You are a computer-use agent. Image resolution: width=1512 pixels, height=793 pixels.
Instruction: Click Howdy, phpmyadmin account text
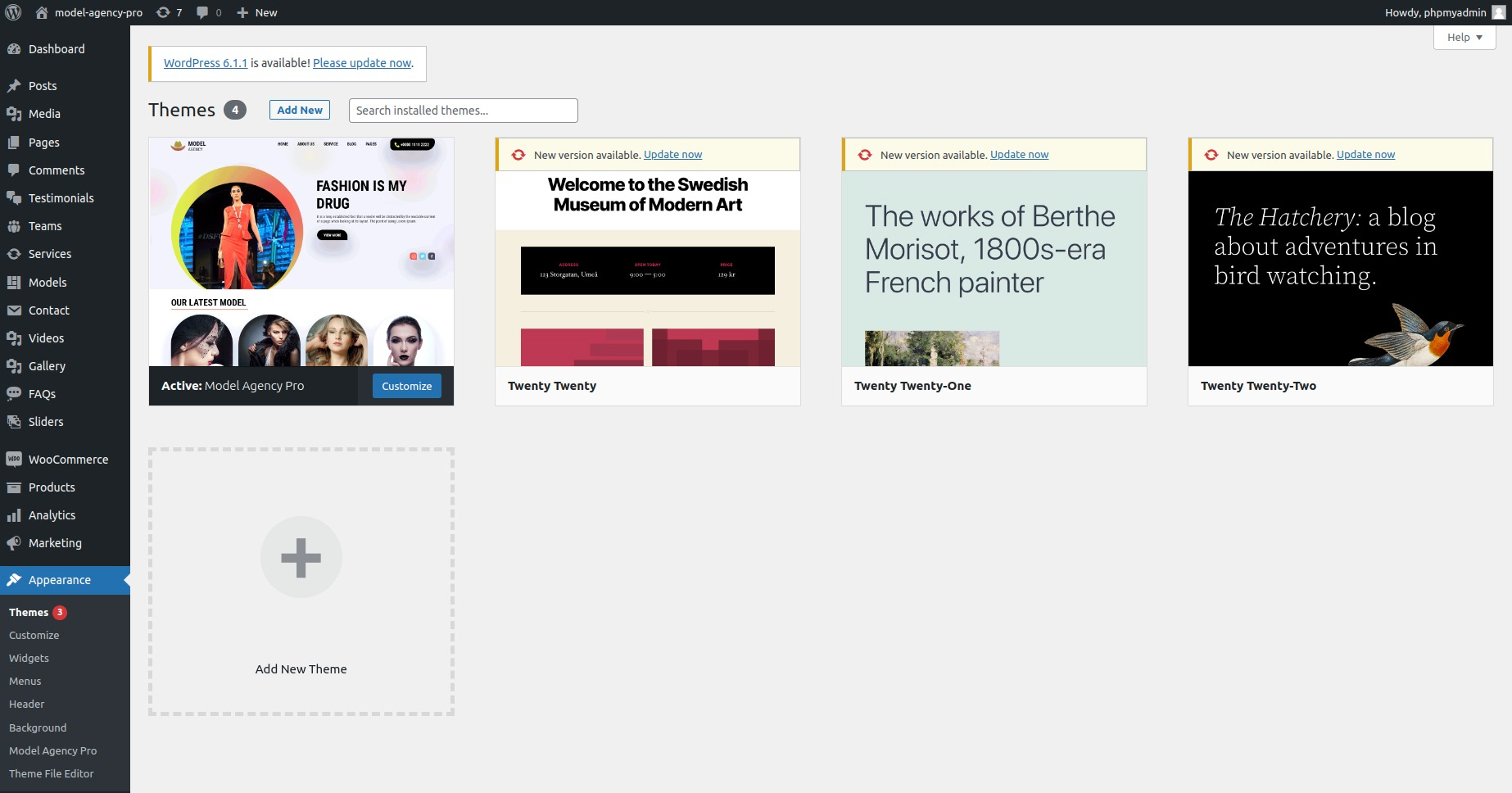point(1435,12)
